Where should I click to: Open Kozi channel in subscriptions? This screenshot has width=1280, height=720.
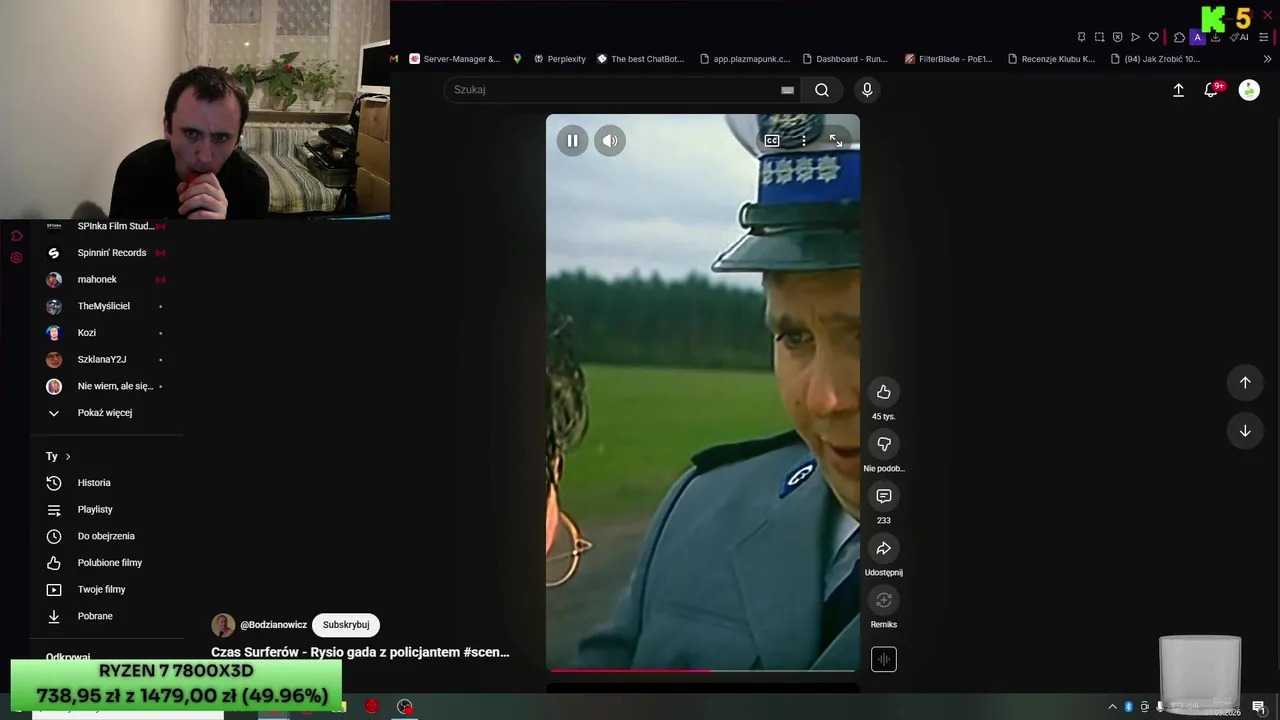pyautogui.click(x=106, y=333)
